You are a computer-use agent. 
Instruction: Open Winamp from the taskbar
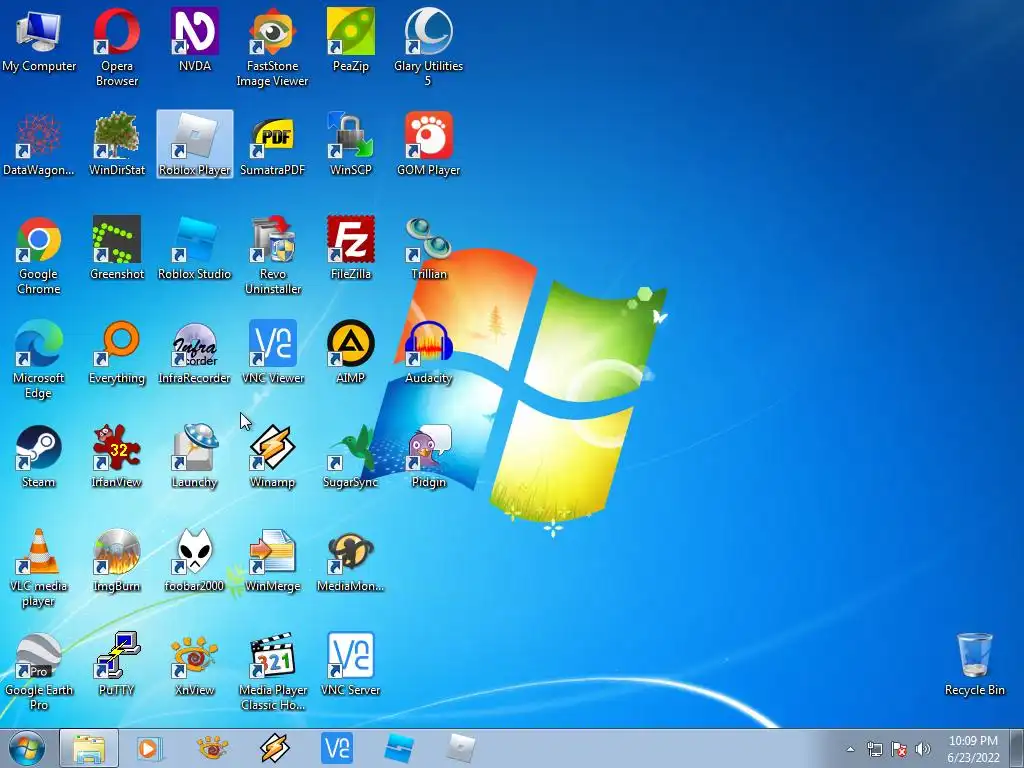point(274,748)
